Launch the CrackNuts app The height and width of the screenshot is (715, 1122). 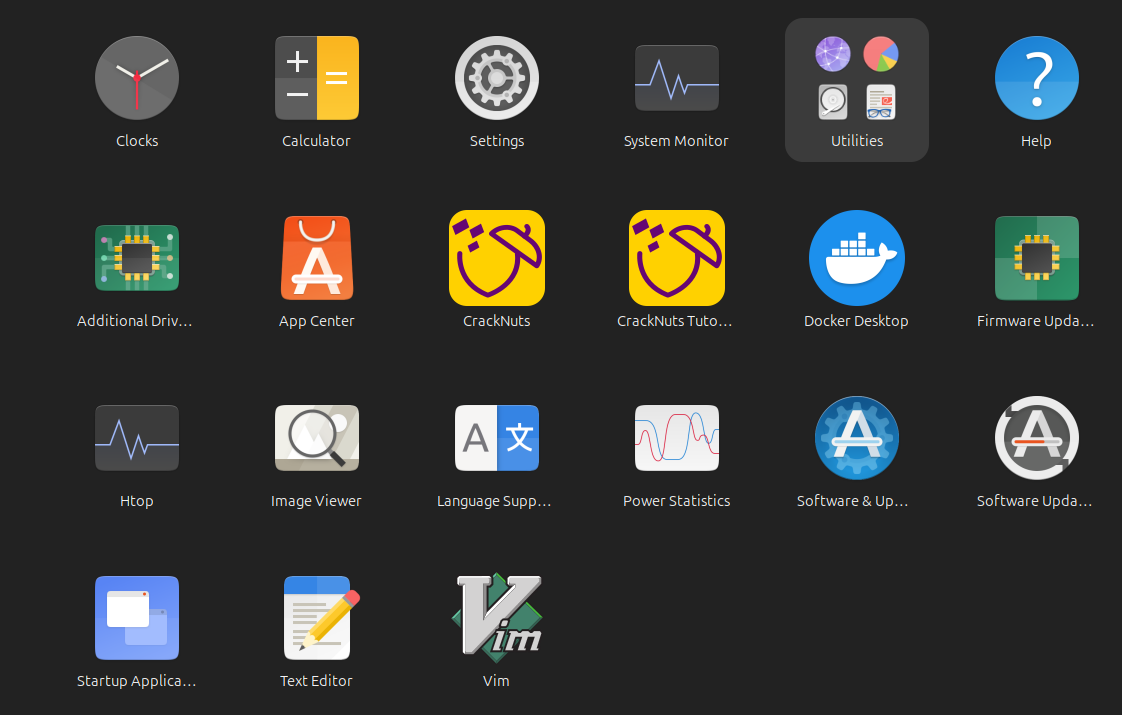click(x=497, y=258)
